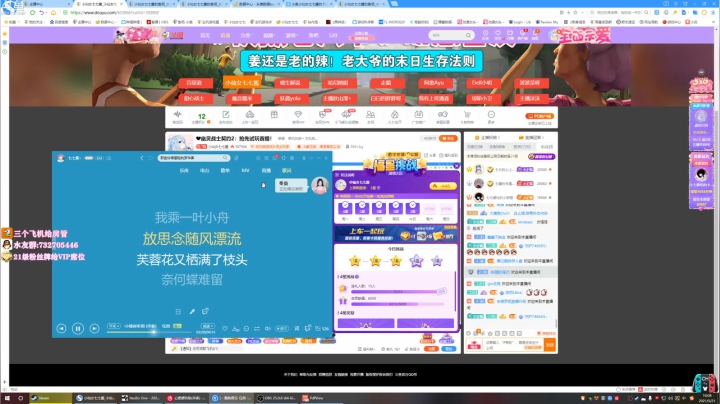720x404 pixels.
Task: Click the 阿鱼Ayu banner tag
Action: click(x=434, y=83)
